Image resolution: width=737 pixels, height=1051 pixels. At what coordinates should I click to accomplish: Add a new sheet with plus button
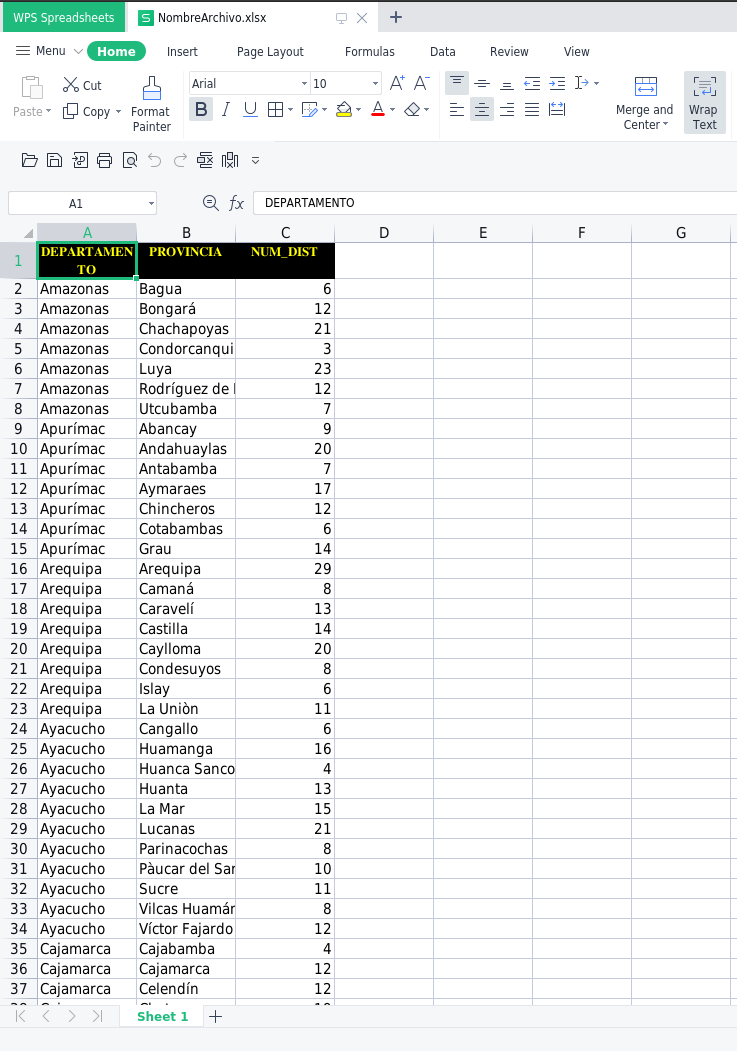coord(215,1016)
